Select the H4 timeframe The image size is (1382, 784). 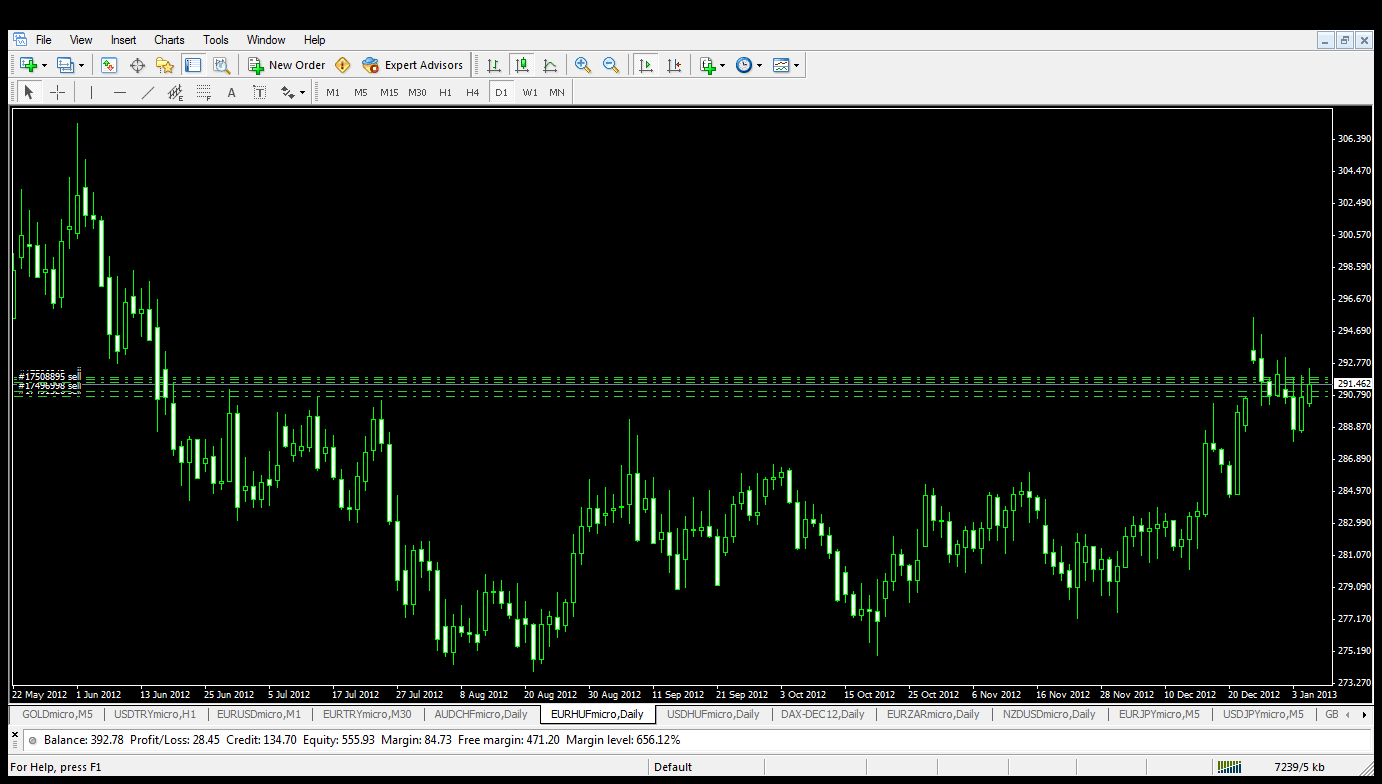[473, 92]
